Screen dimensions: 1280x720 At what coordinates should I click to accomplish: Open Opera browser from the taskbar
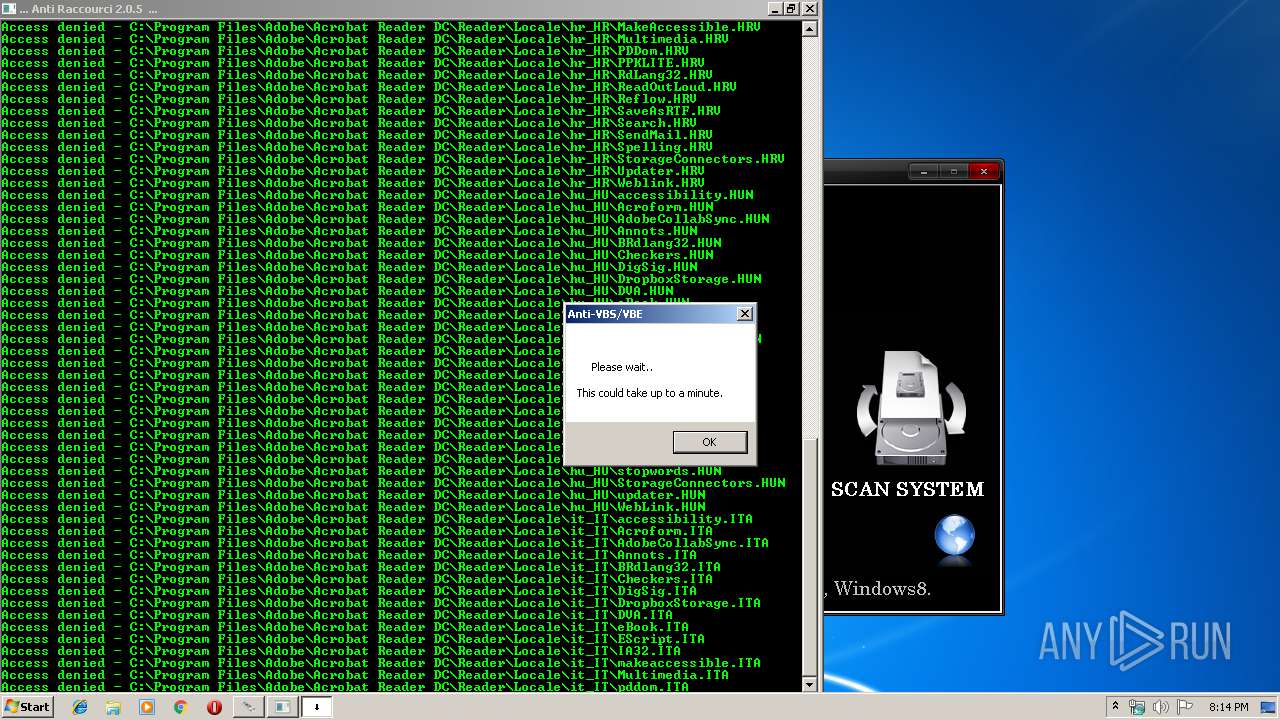(214, 707)
